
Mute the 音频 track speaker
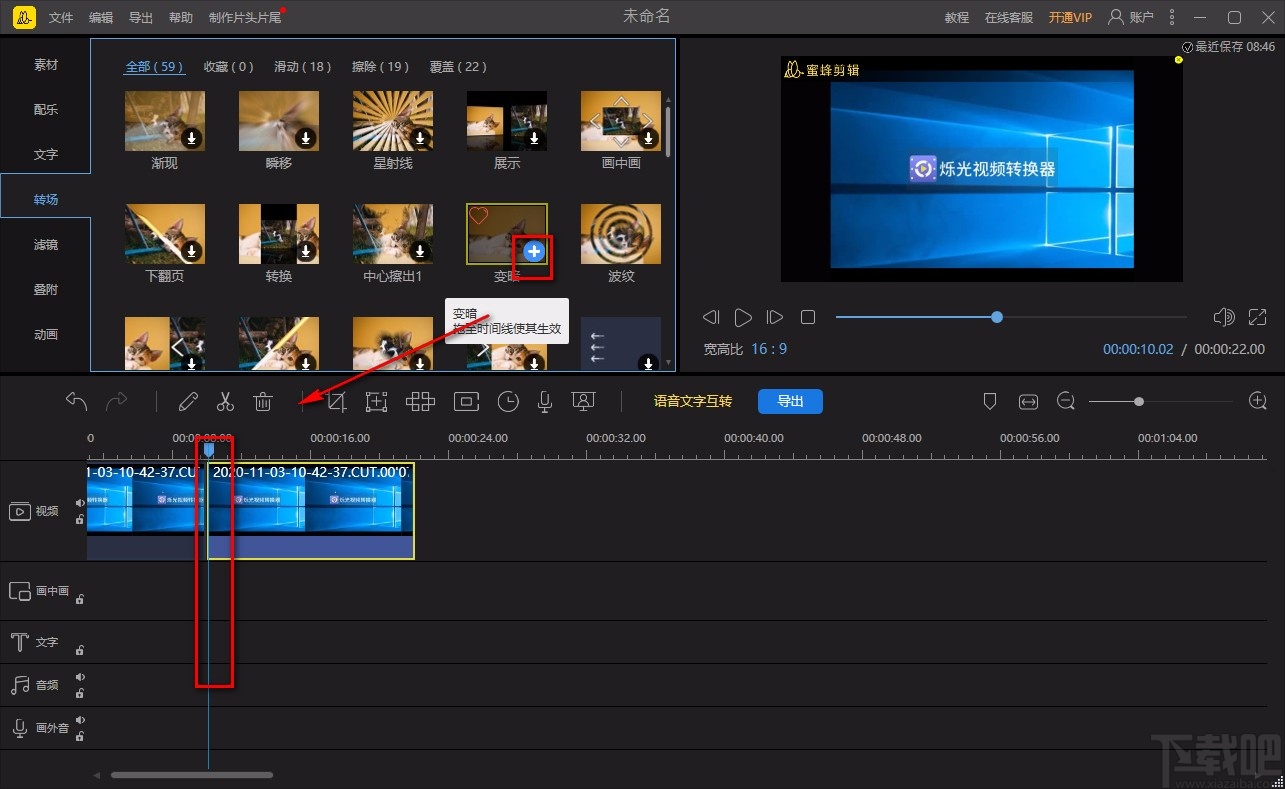[80, 677]
